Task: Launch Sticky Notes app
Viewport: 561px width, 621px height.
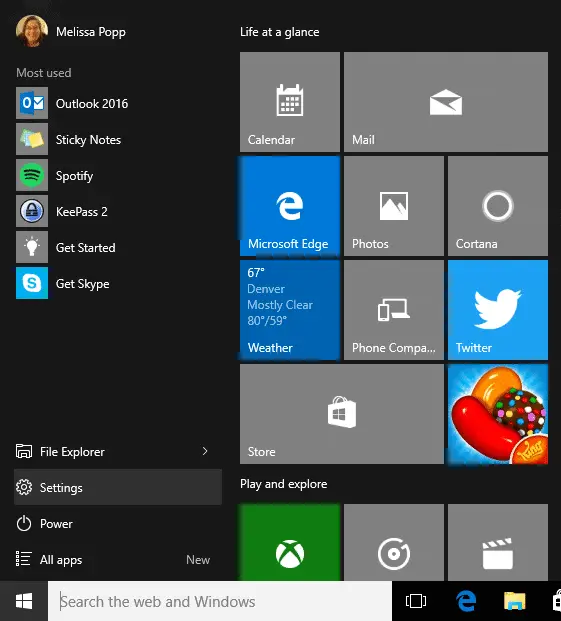Action: tap(118, 139)
